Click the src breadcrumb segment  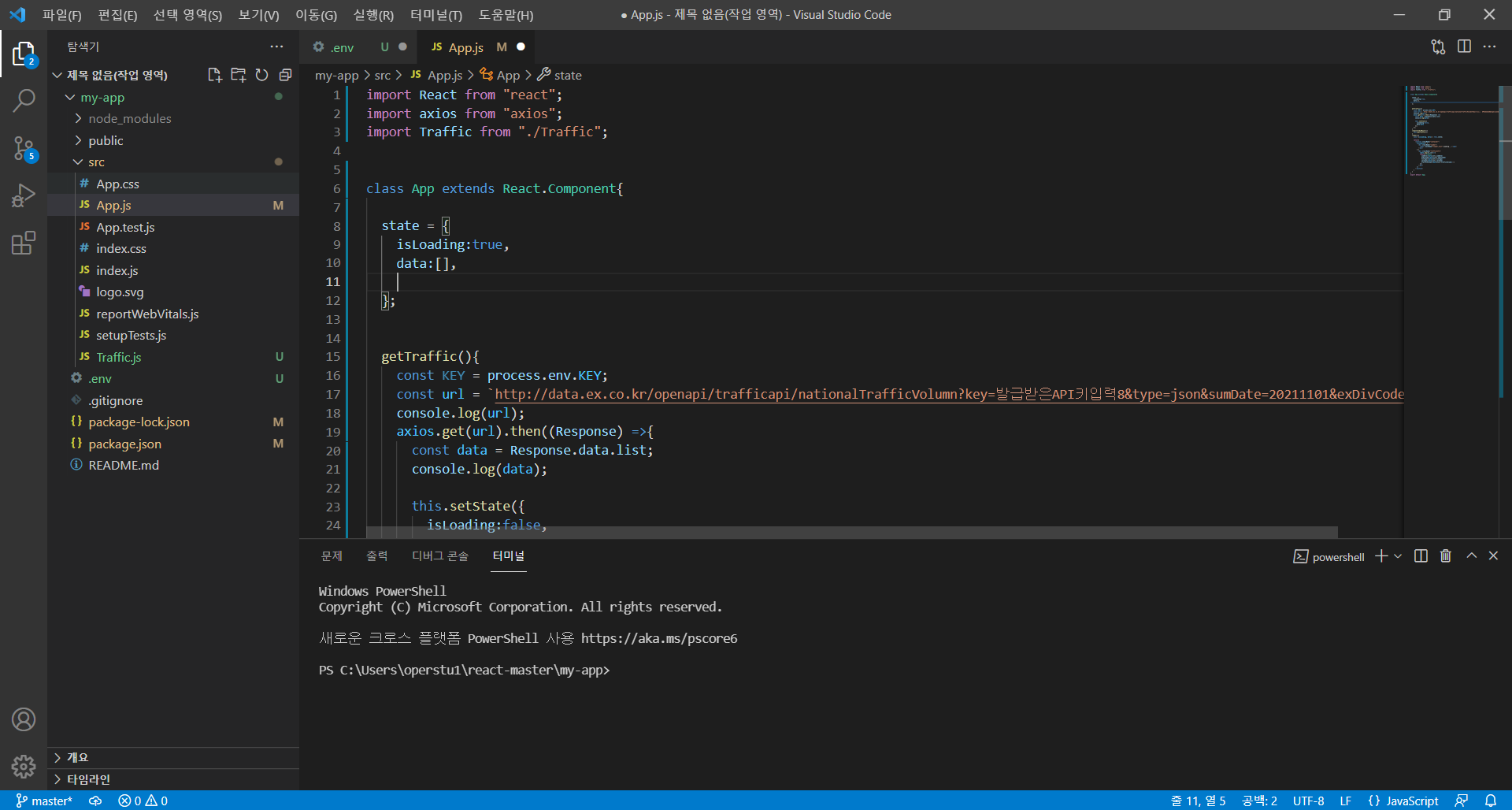pos(382,76)
